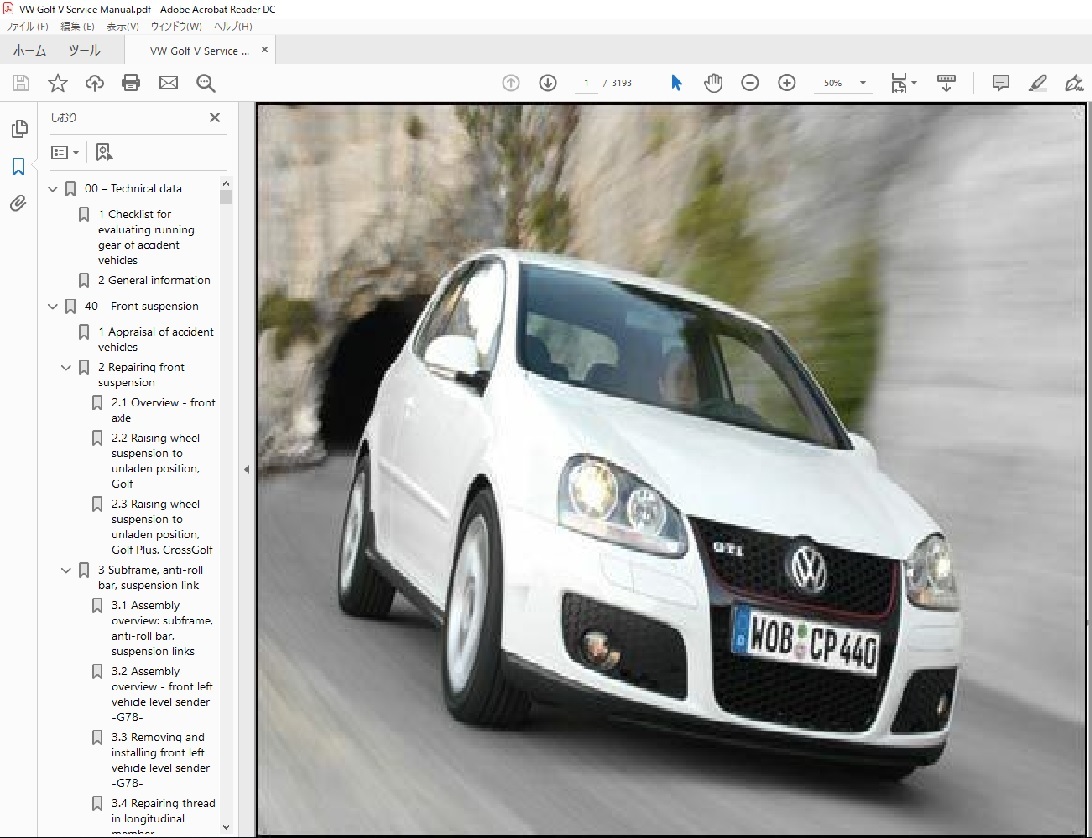Open bookmark 3.1 Assembly overview: subframe

click(x=162, y=628)
